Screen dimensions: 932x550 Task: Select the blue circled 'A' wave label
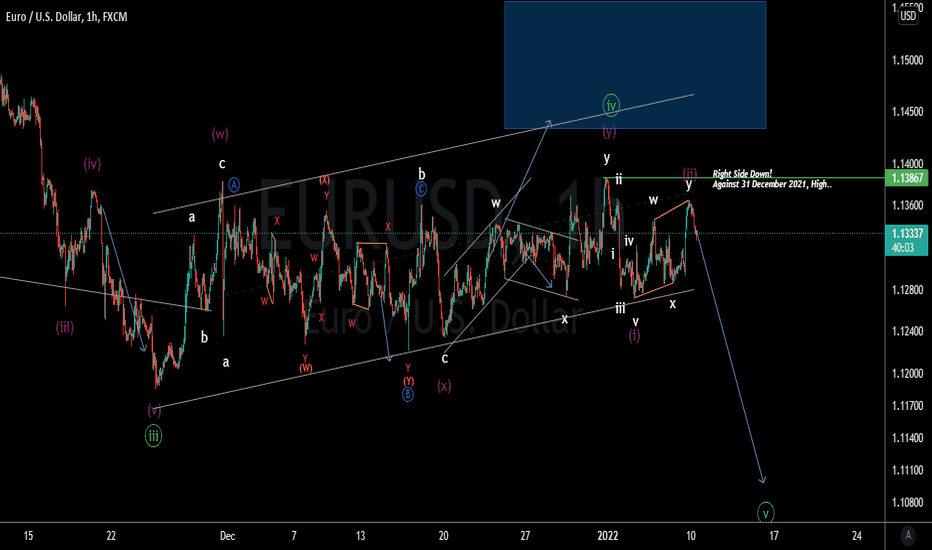[234, 185]
